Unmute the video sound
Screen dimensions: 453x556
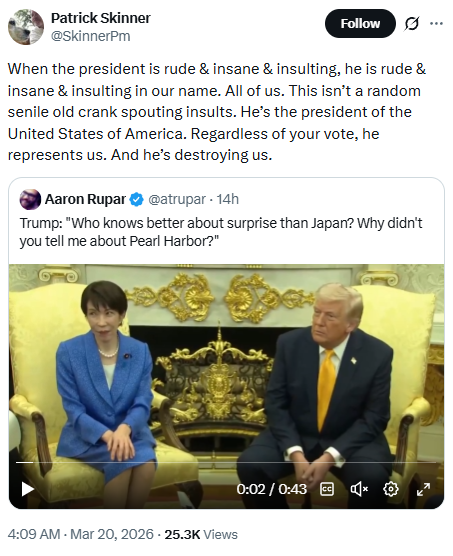[359, 489]
